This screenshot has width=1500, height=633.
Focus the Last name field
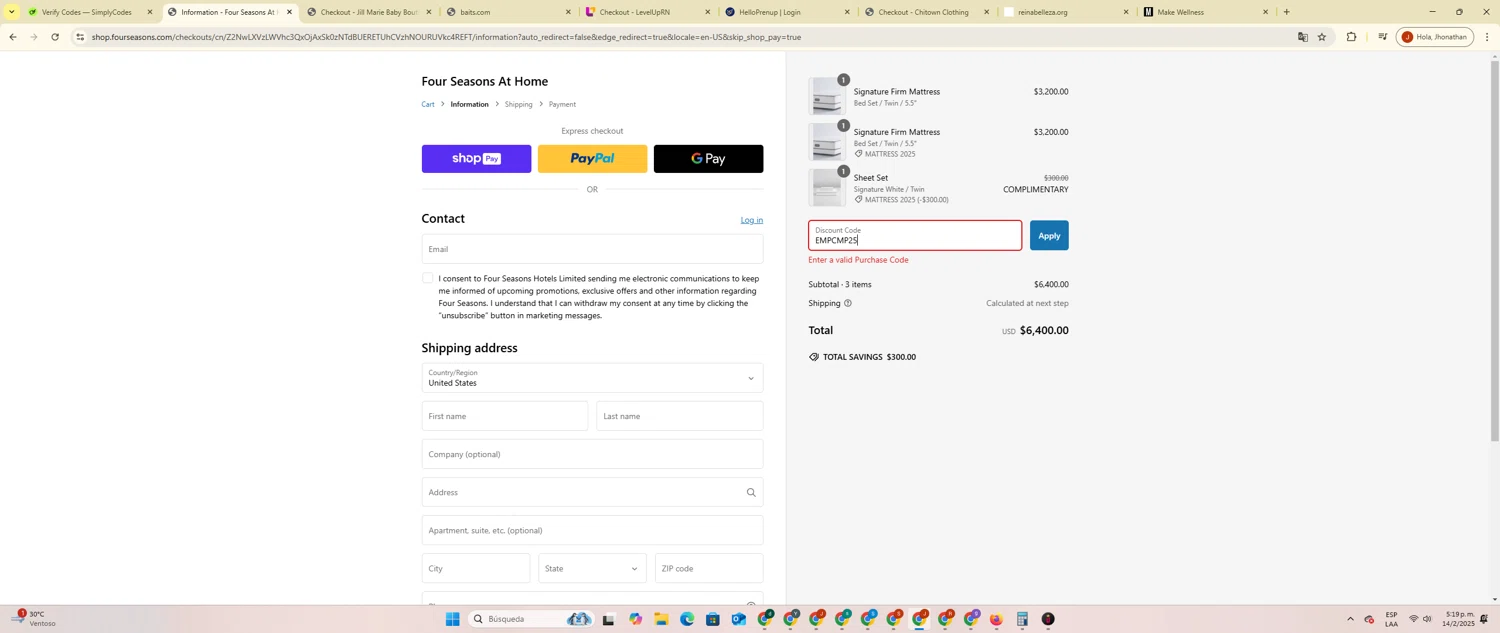tap(680, 416)
